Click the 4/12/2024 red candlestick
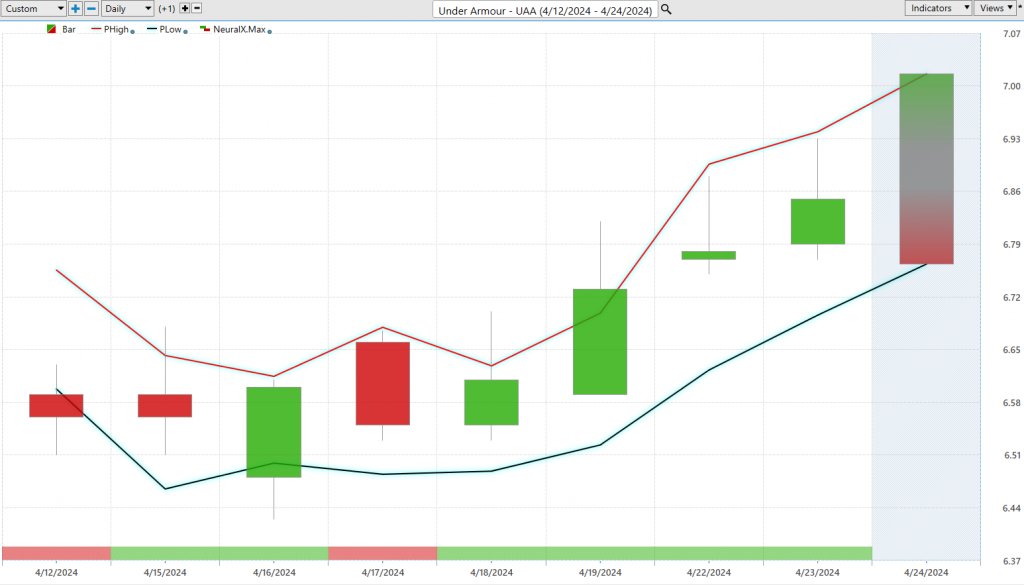 click(56, 405)
